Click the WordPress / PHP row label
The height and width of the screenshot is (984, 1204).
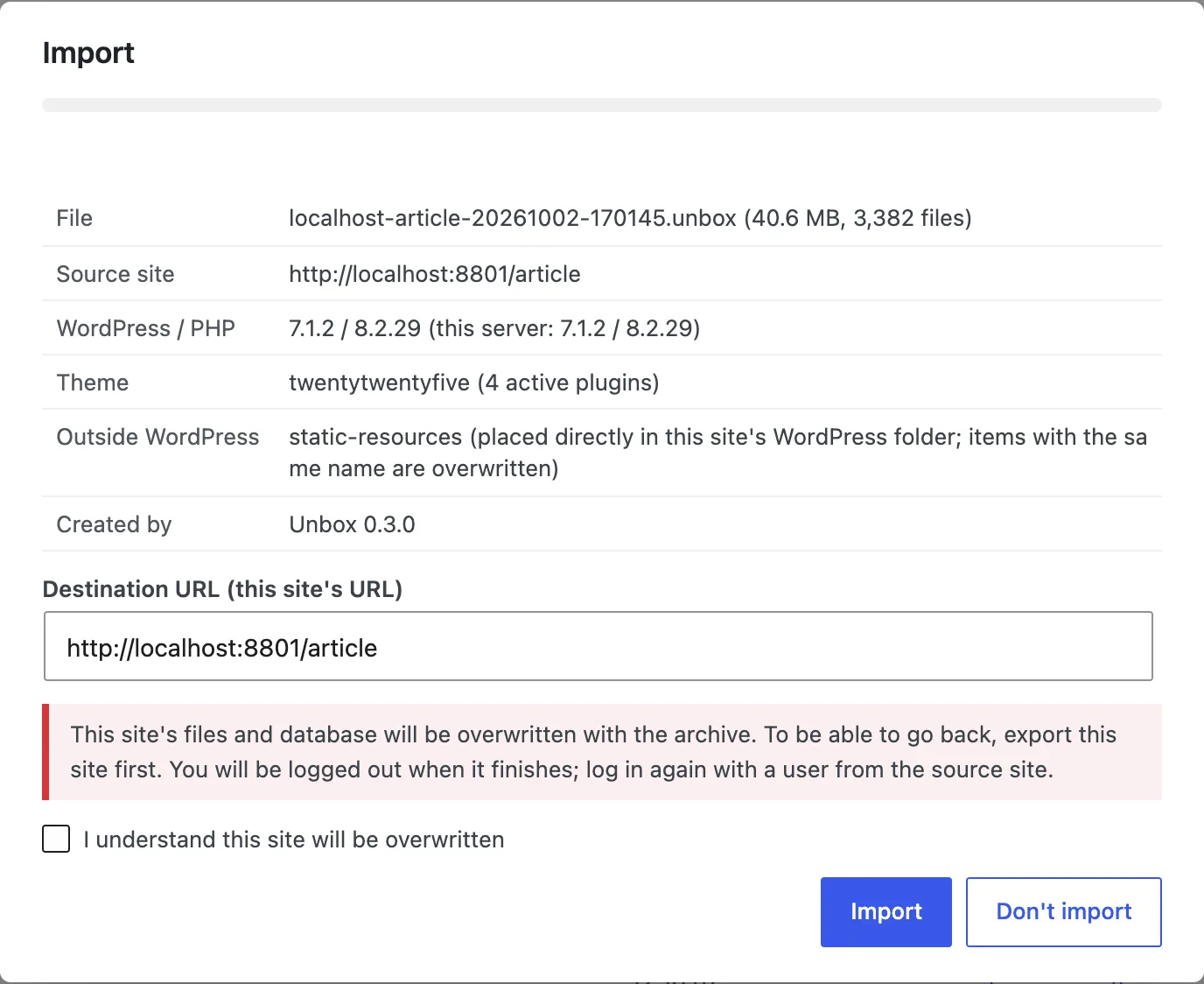(x=146, y=328)
